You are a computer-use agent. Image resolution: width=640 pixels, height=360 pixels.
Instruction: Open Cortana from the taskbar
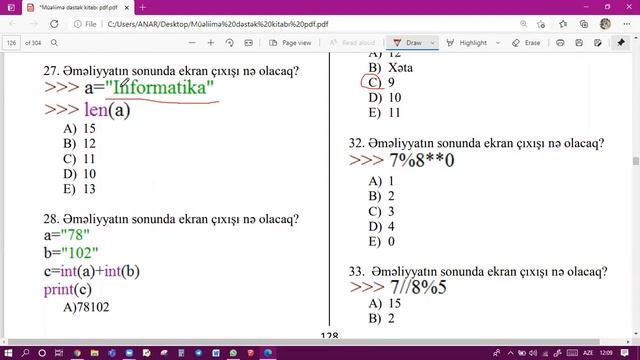[42, 353]
